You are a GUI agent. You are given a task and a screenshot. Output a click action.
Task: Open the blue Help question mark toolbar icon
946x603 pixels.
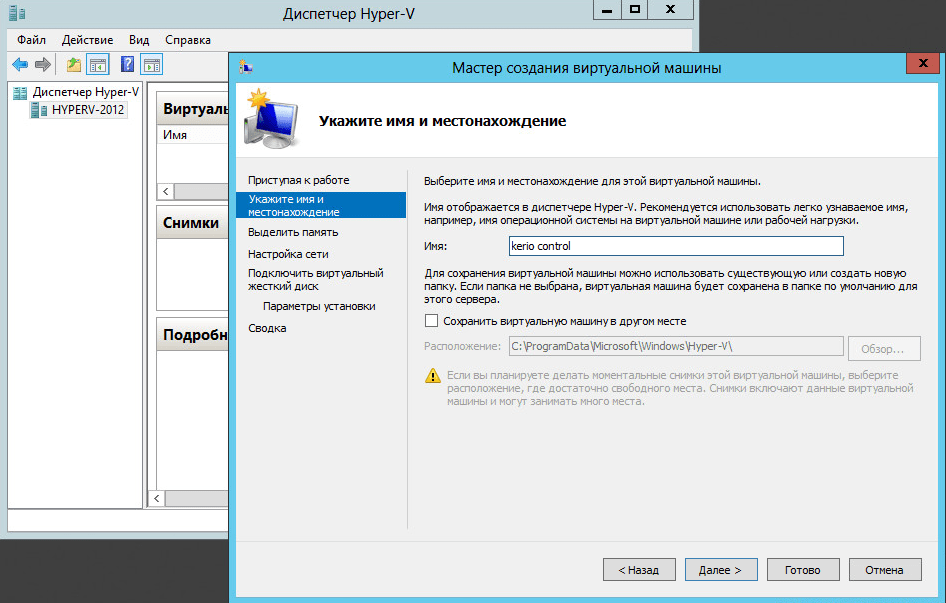[x=127, y=64]
